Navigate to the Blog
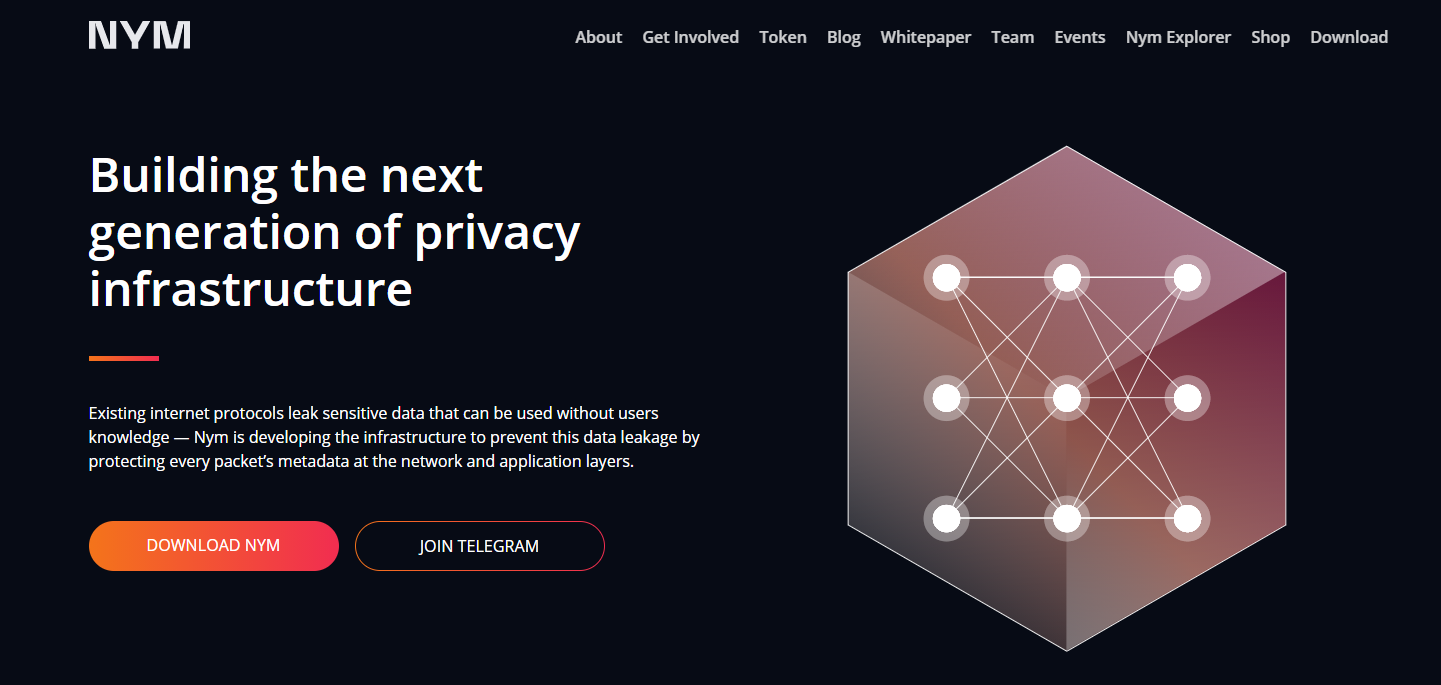1441x685 pixels. [x=843, y=37]
